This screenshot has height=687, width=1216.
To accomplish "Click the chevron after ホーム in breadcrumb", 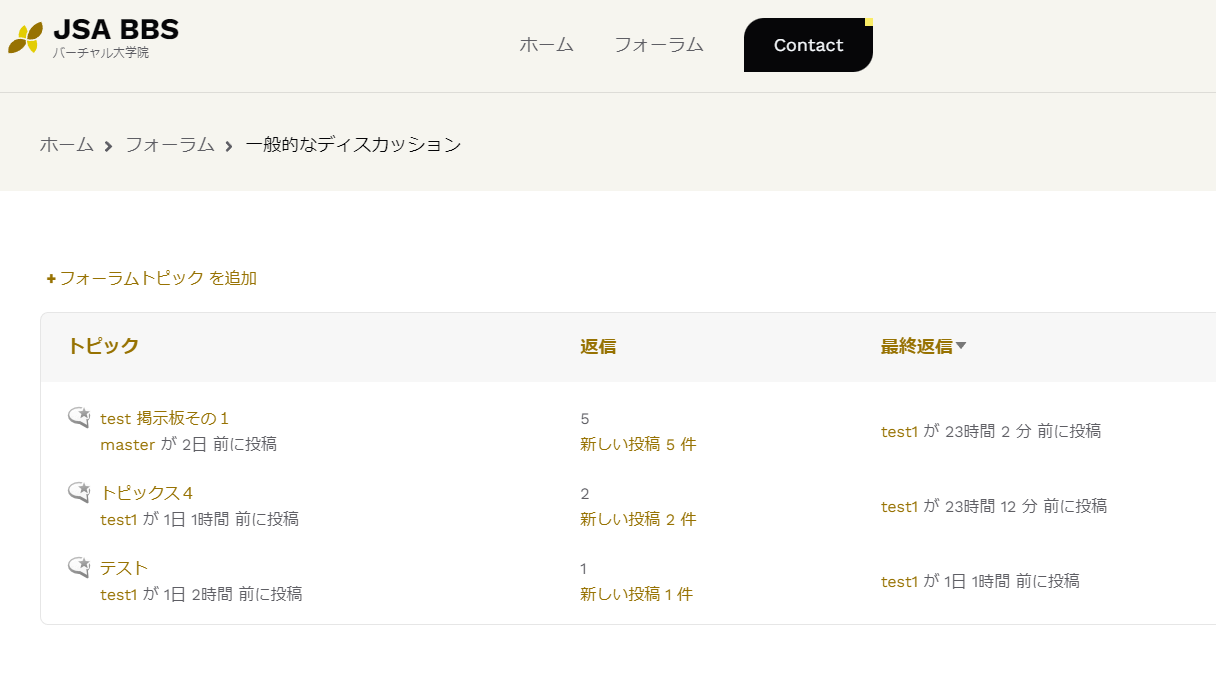I will coord(106,145).
